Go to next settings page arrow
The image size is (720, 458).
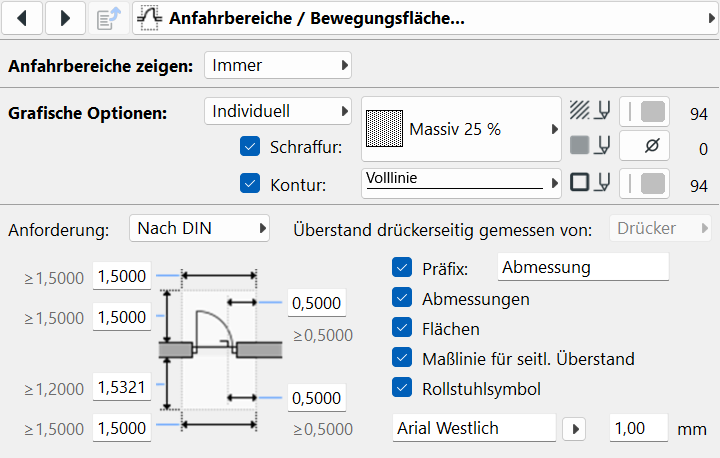point(65,18)
